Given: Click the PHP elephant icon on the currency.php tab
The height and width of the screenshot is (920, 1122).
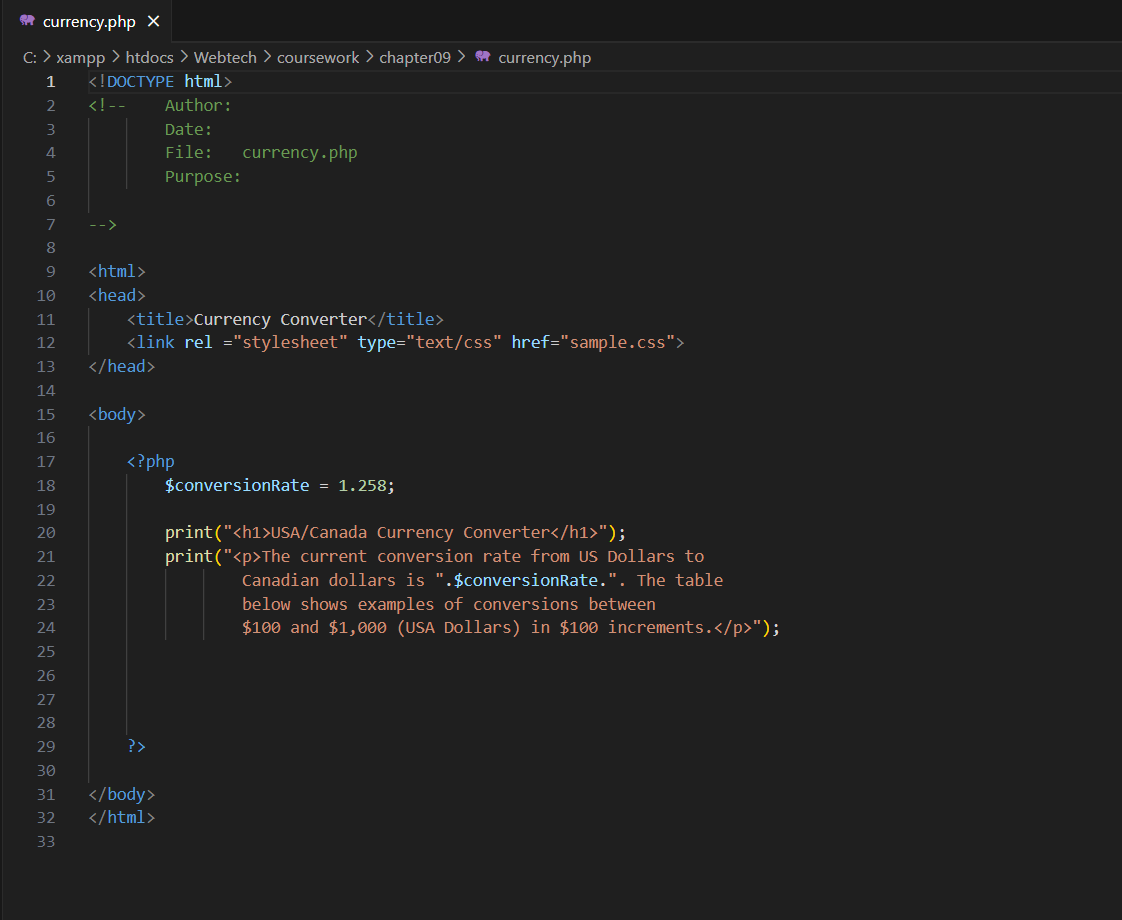Looking at the screenshot, I should click(x=28, y=20).
